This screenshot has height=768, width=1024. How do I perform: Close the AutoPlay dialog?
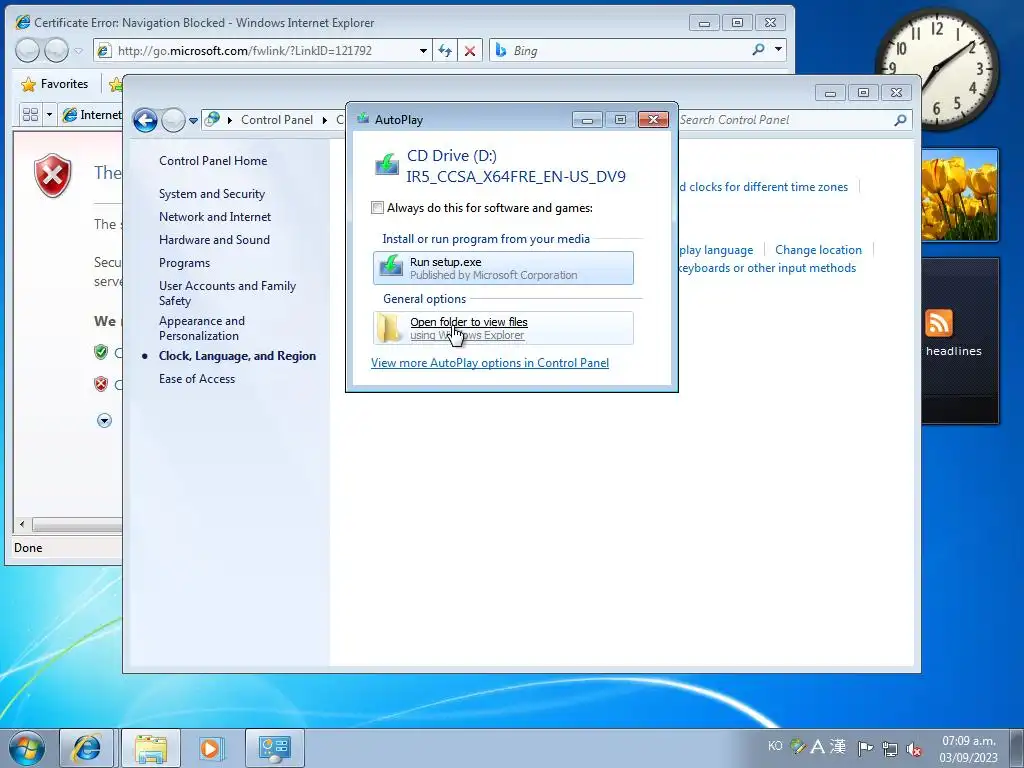653,120
